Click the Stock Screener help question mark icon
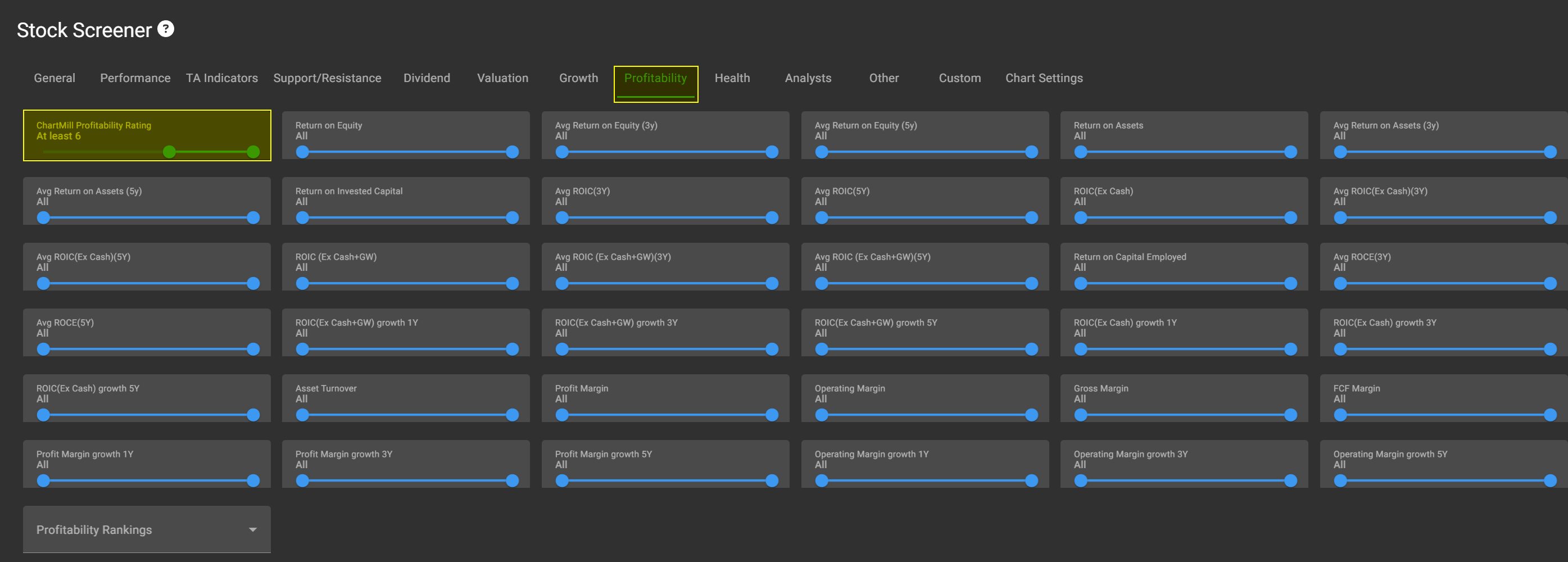Image resolution: width=1568 pixels, height=562 pixels. click(x=166, y=29)
